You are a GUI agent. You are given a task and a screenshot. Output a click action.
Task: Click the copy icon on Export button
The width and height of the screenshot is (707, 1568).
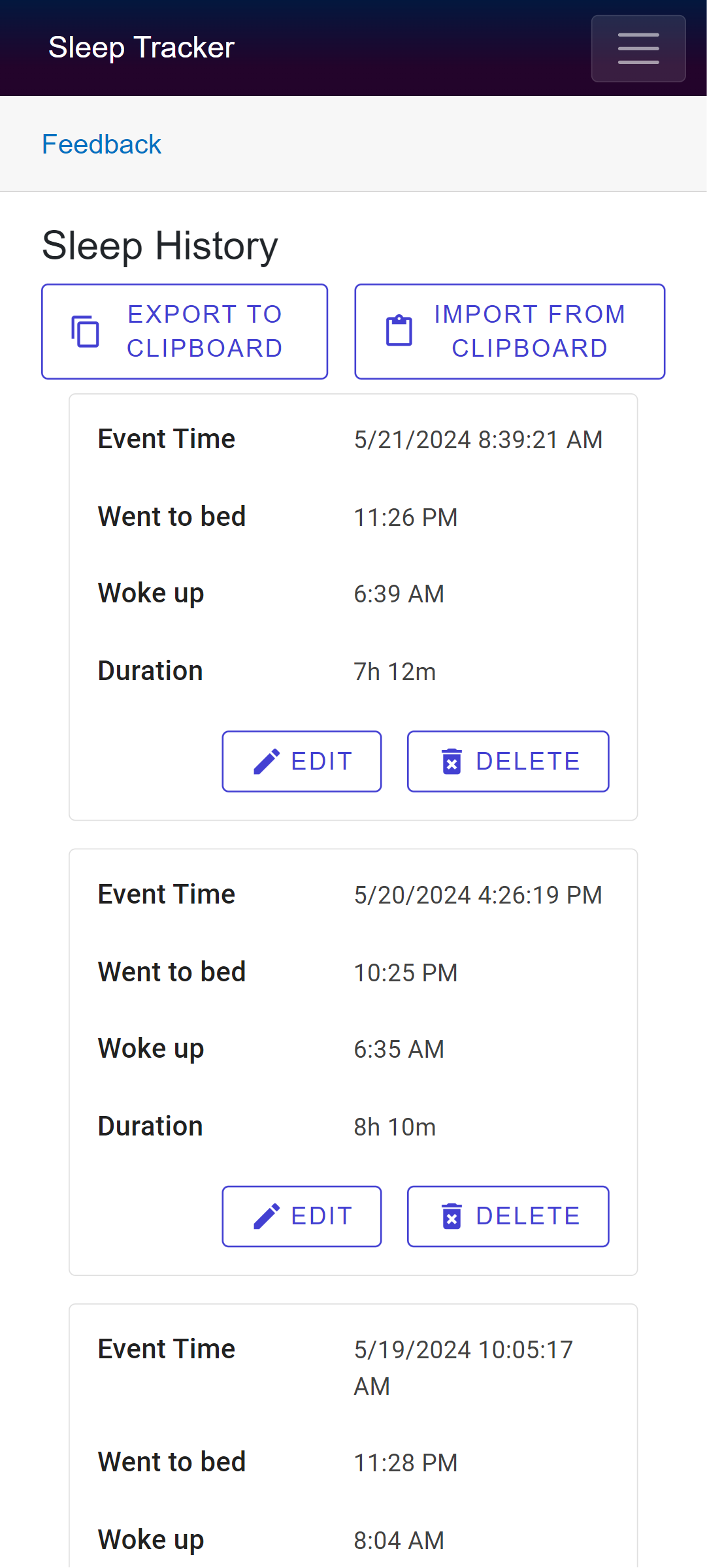pyautogui.click(x=85, y=331)
